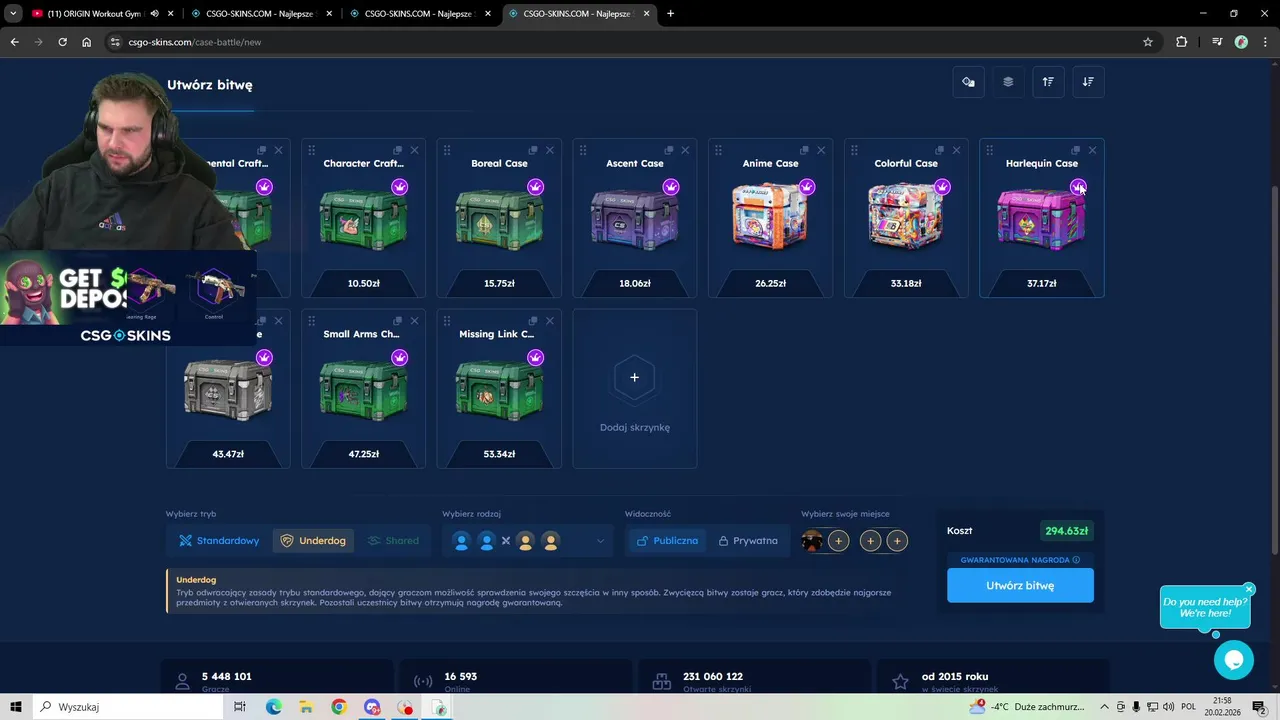Click the stacked layers icon above cases
Viewport: 1280px width, 720px height.
[1008, 82]
